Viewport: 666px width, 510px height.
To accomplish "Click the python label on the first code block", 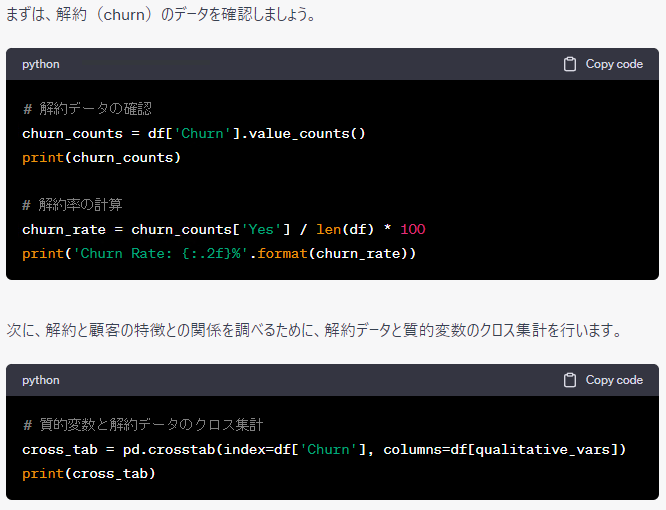I will pos(41,64).
